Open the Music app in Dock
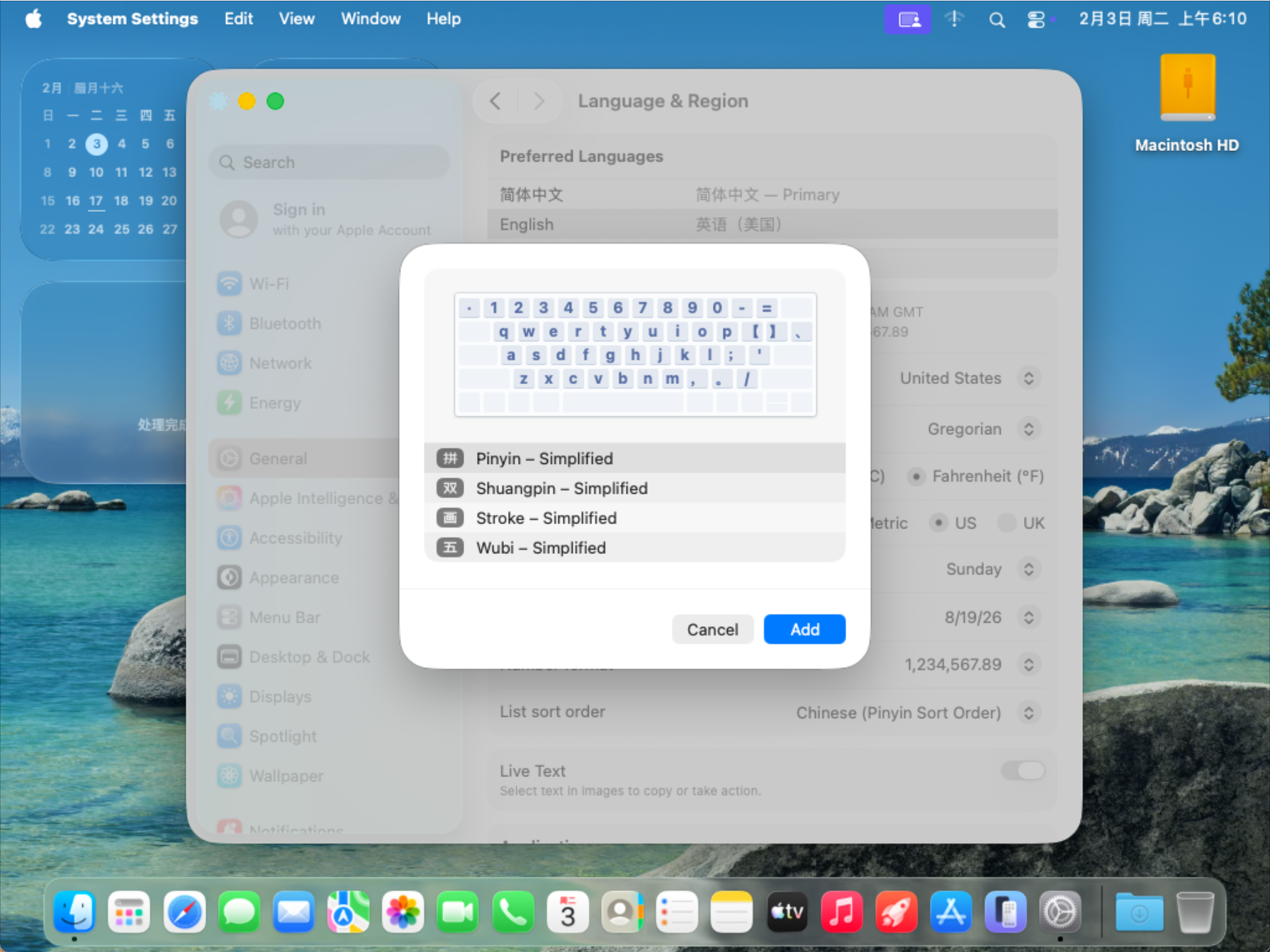Image resolution: width=1270 pixels, height=952 pixels. 841,912
